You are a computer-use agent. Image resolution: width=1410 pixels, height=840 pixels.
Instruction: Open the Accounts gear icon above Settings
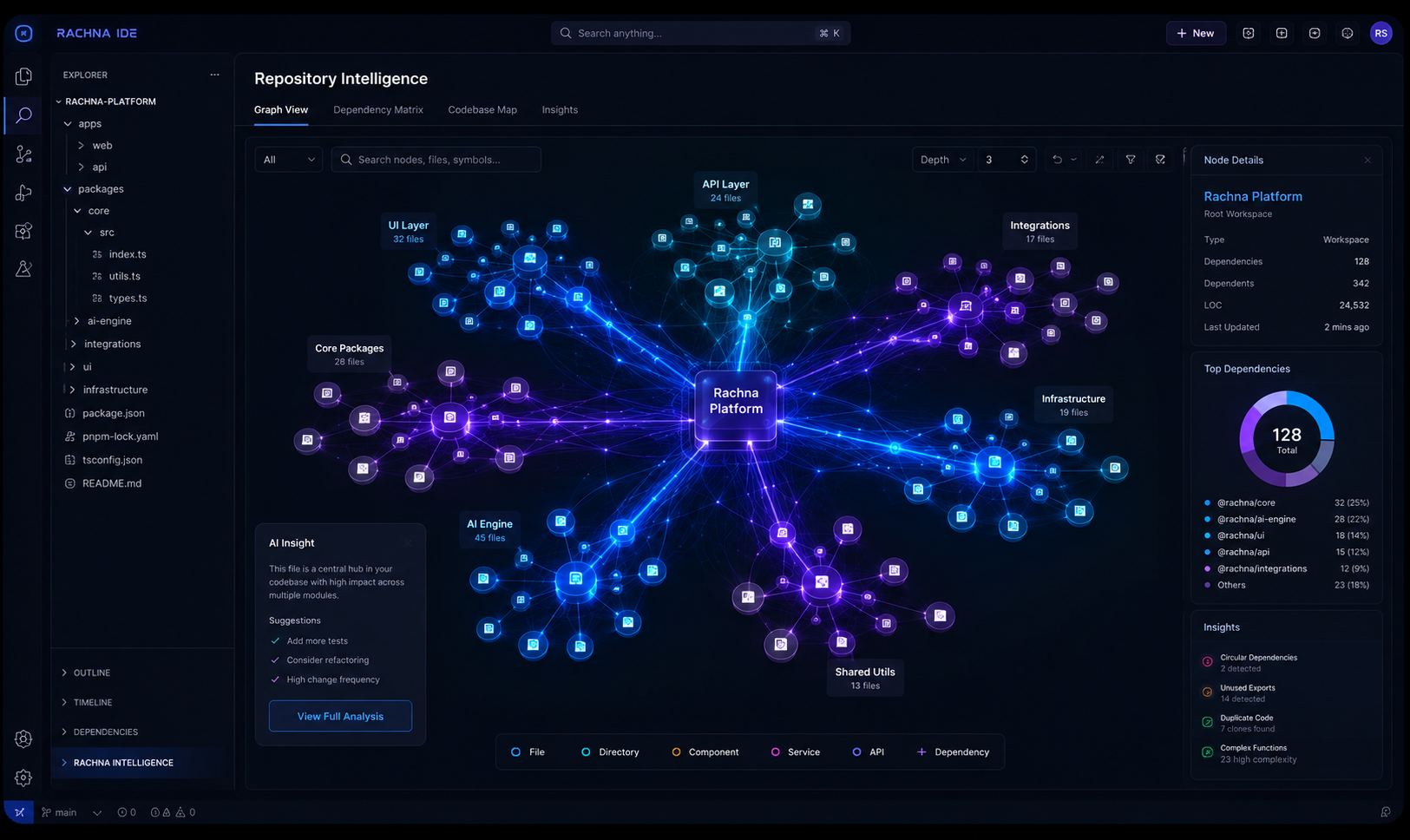[x=23, y=739]
